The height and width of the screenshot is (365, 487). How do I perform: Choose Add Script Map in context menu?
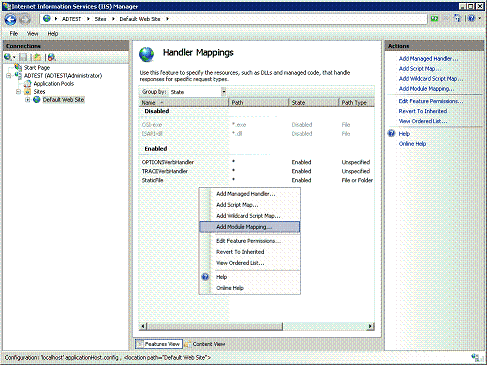coord(250,205)
